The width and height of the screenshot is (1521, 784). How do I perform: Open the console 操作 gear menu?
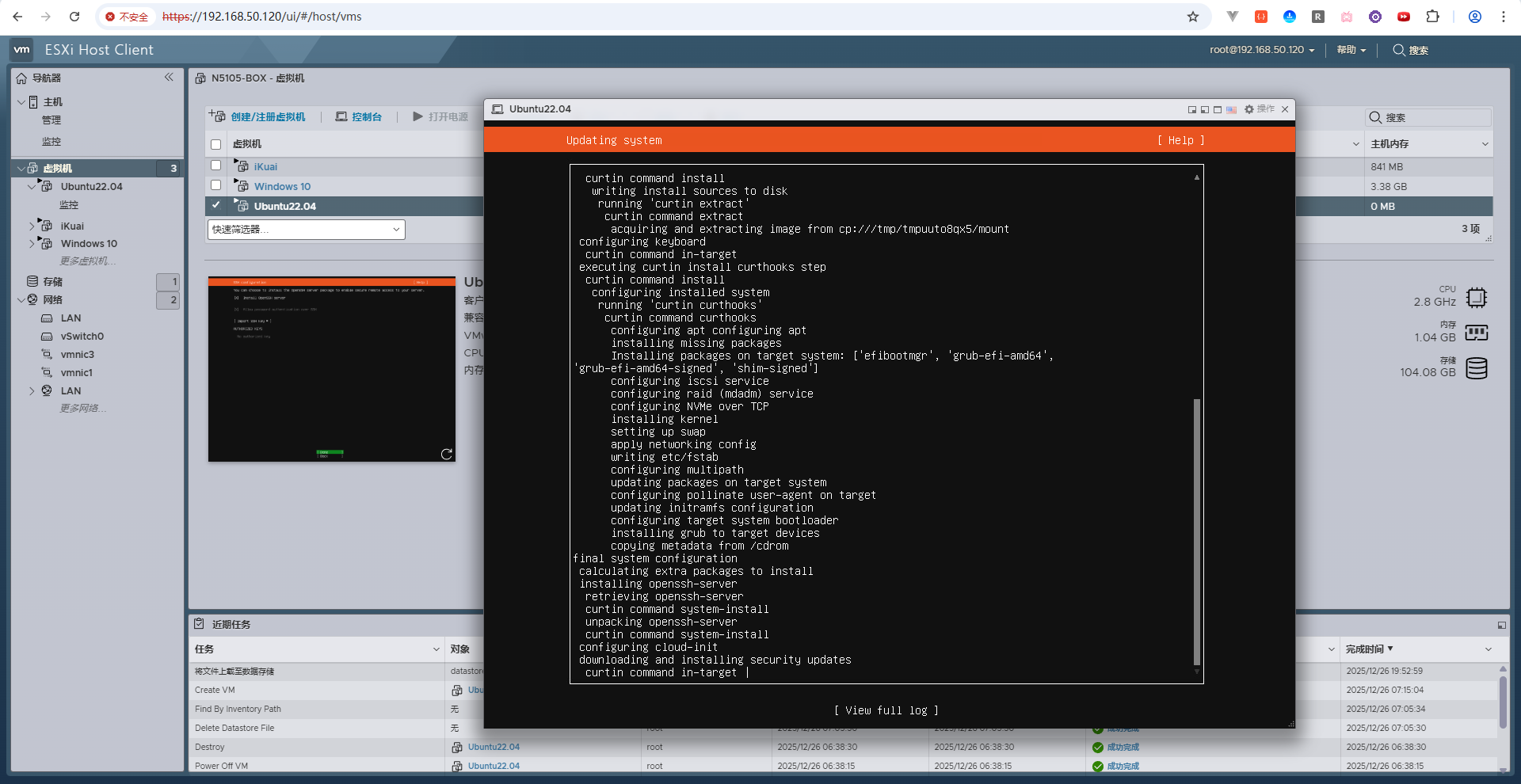[x=1259, y=109]
